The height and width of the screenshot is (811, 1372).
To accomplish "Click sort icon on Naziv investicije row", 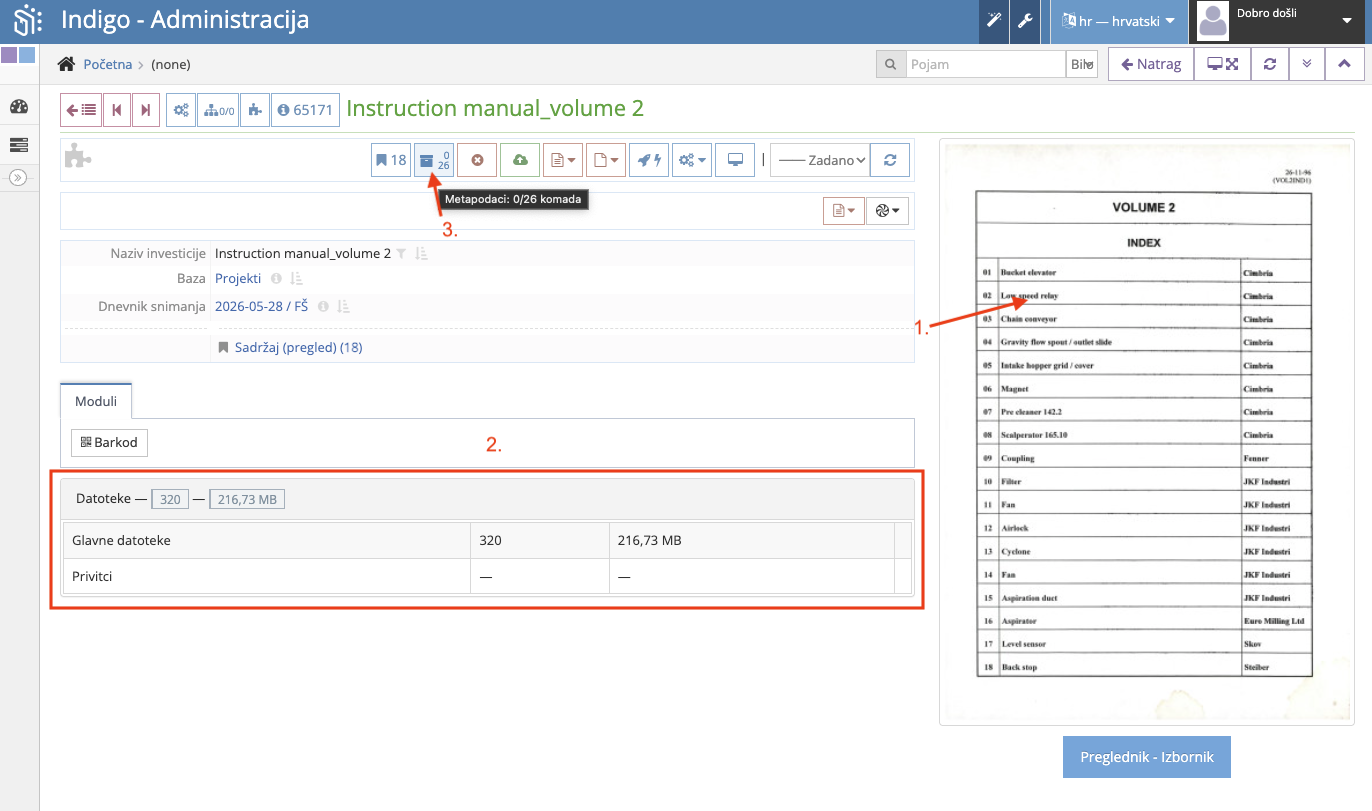I will 421,254.
